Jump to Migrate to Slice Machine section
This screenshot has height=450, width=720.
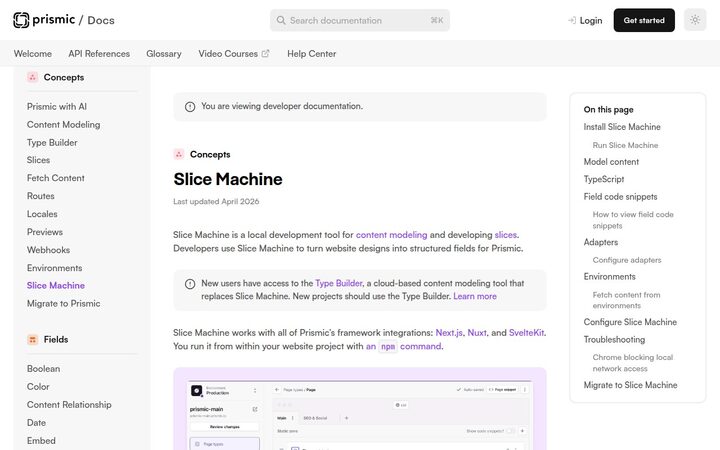point(630,385)
